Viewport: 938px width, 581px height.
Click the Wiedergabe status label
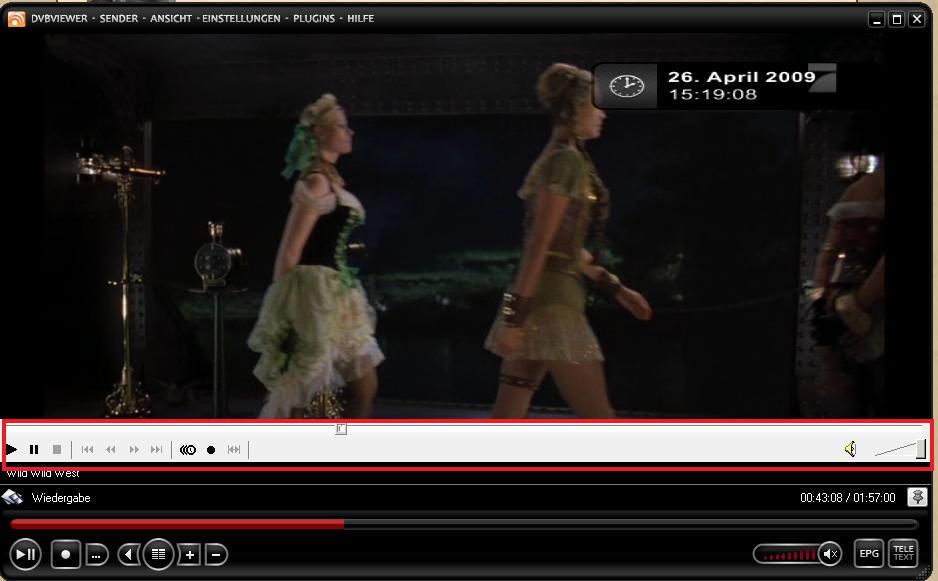point(61,498)
